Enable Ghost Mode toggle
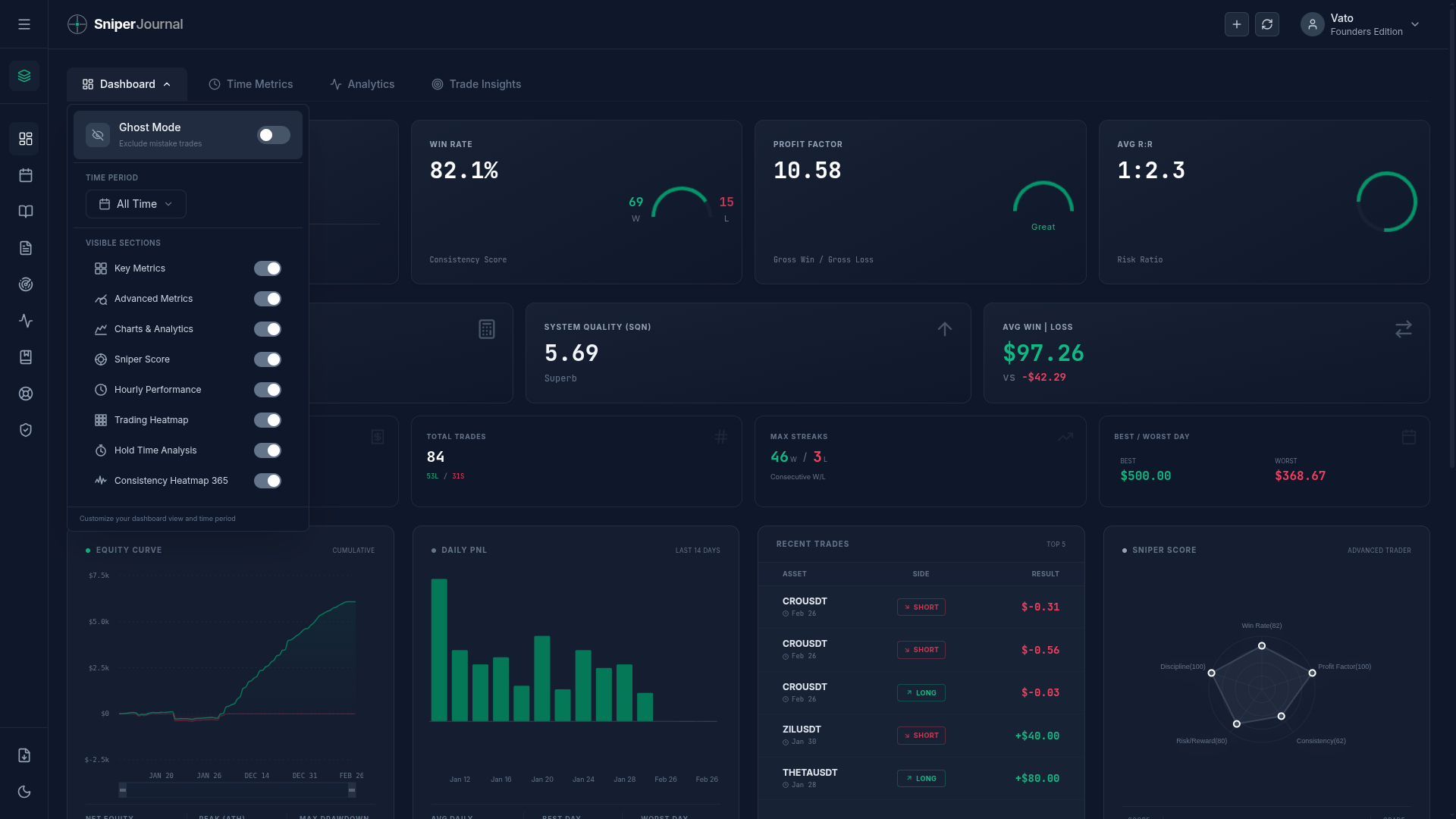 [x=273, y=135]
